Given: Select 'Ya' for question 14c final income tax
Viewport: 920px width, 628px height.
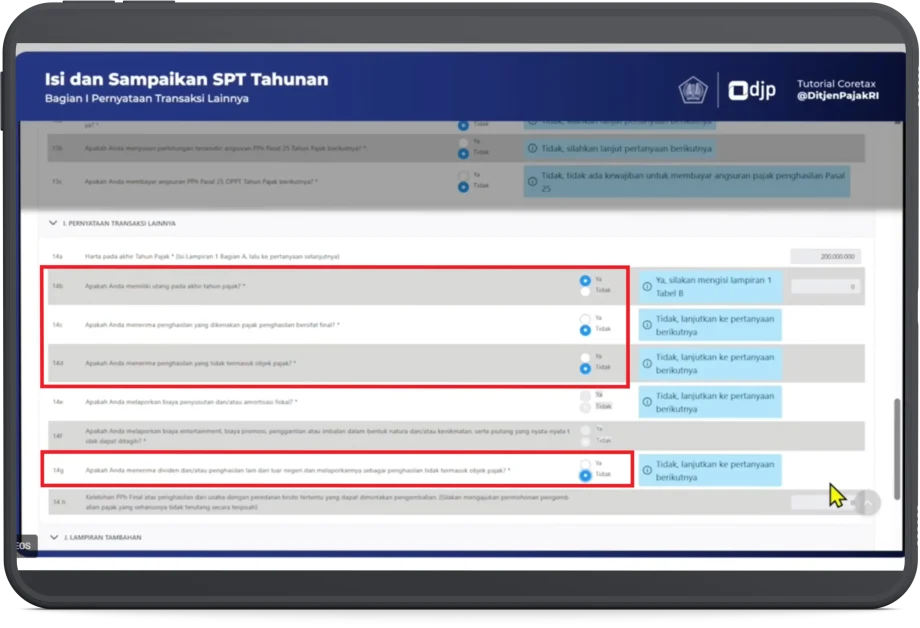Looking at the screenshot, I should (x=585, y=319).
